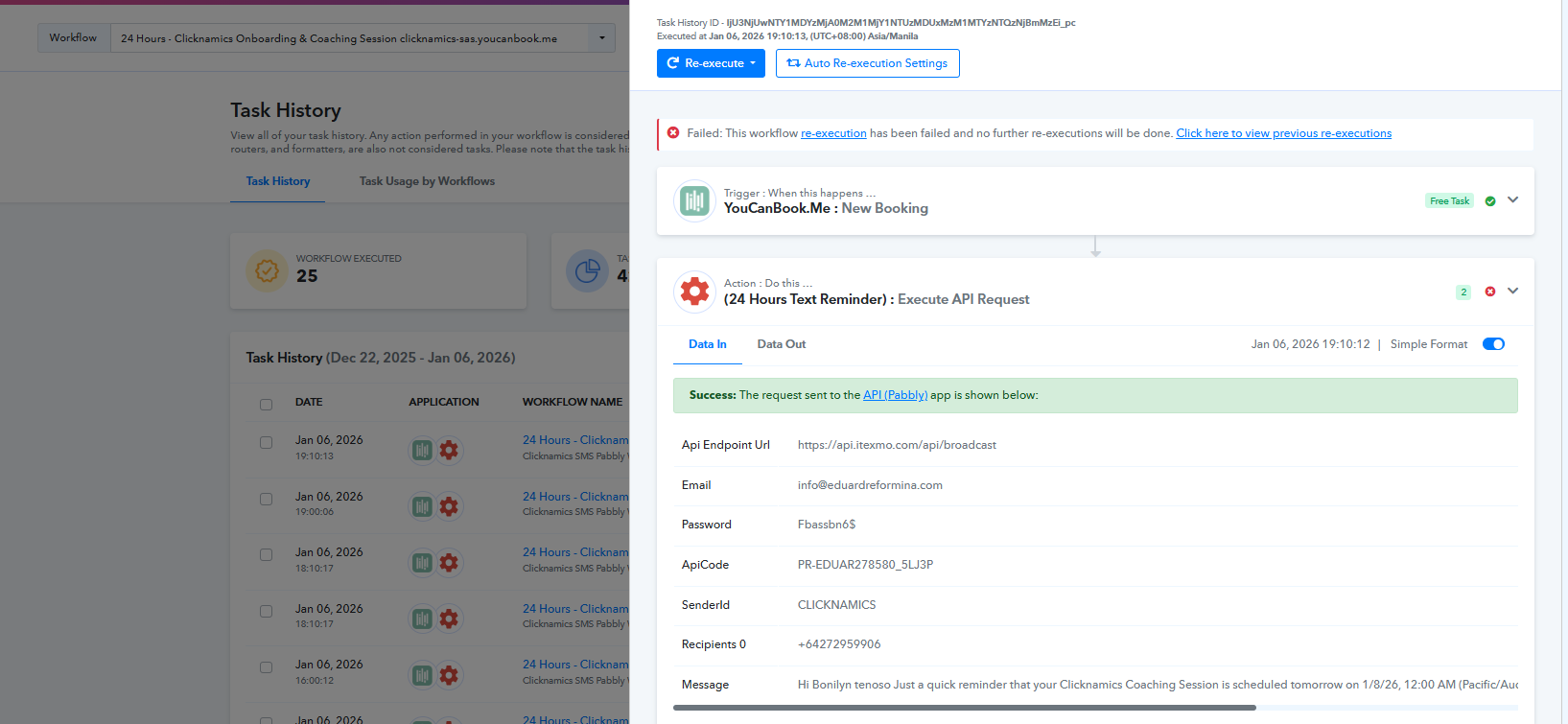Screen dimensions: 1568x724
Task: Click the red error status on the action step
Action: point(1490,292)
